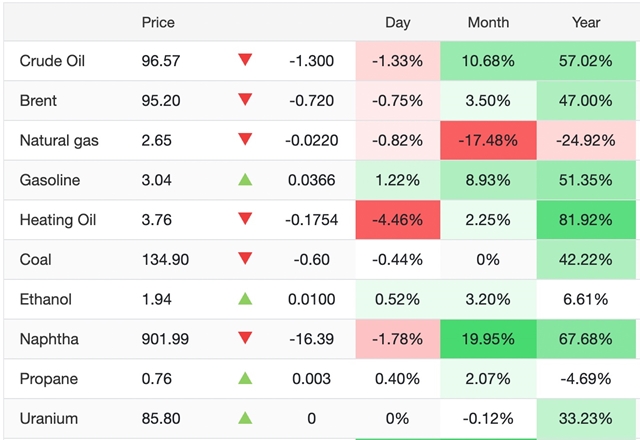
Task: Open the Uranium commodity link
Action: [48, 419]
